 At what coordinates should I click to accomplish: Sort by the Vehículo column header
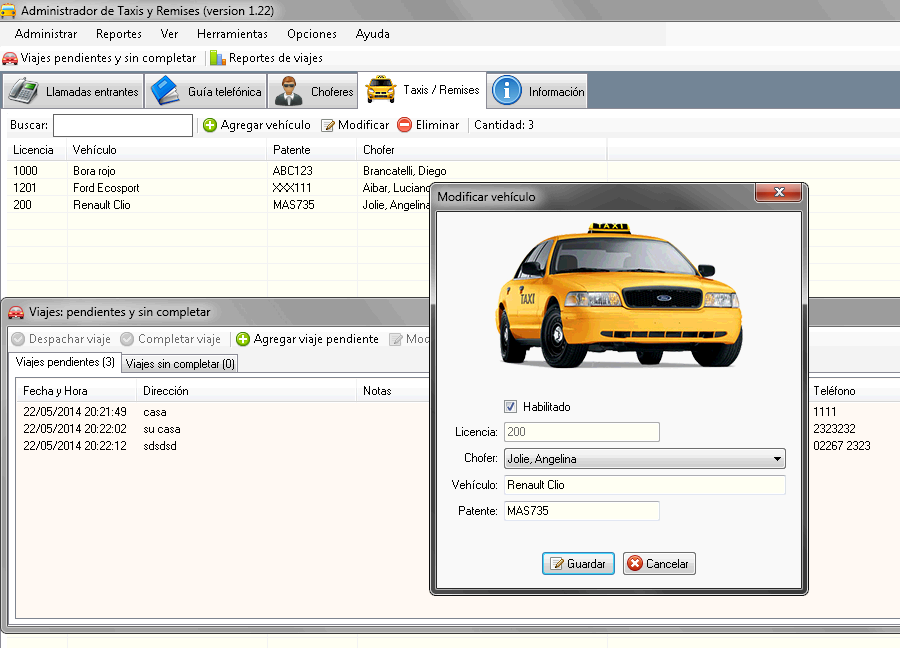point(167,150)
